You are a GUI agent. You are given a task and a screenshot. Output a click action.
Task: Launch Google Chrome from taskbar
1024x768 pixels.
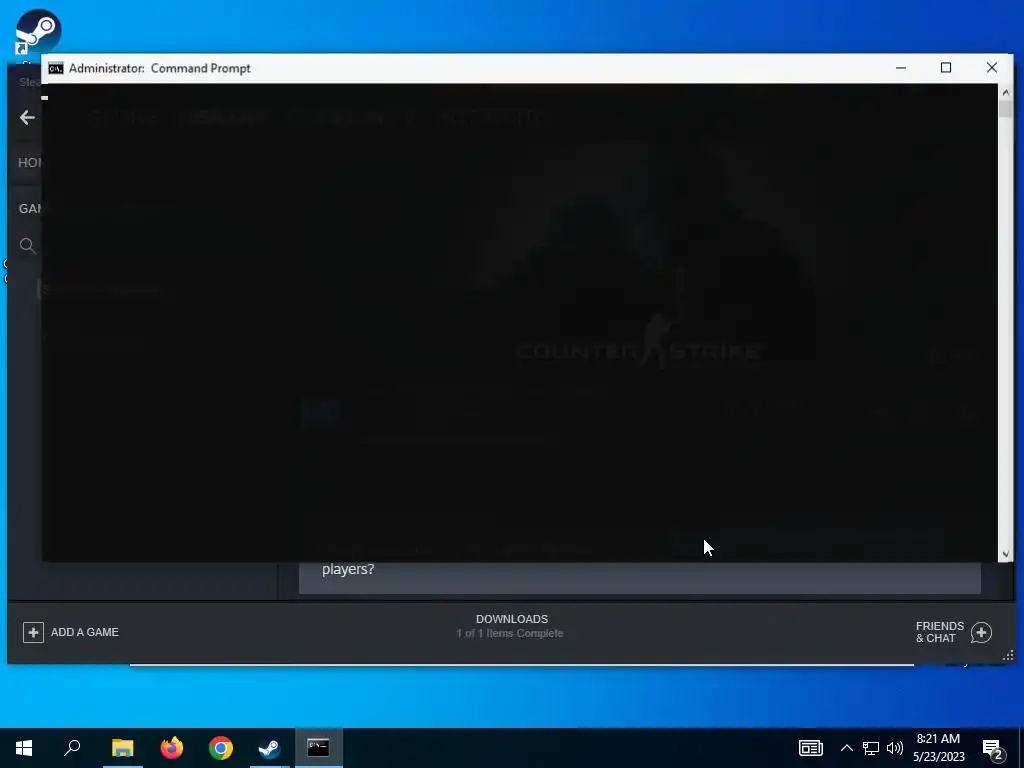pos(221,748)
